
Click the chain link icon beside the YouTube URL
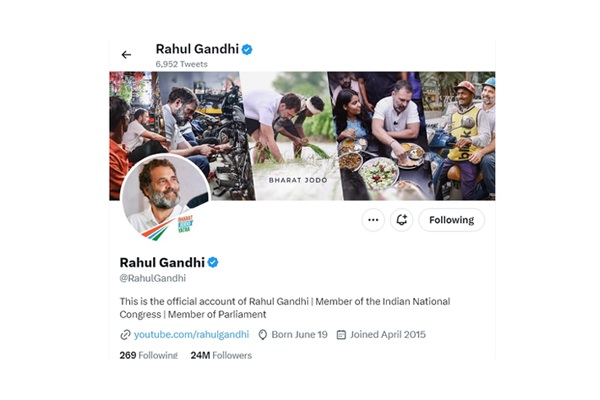(125, 335)
